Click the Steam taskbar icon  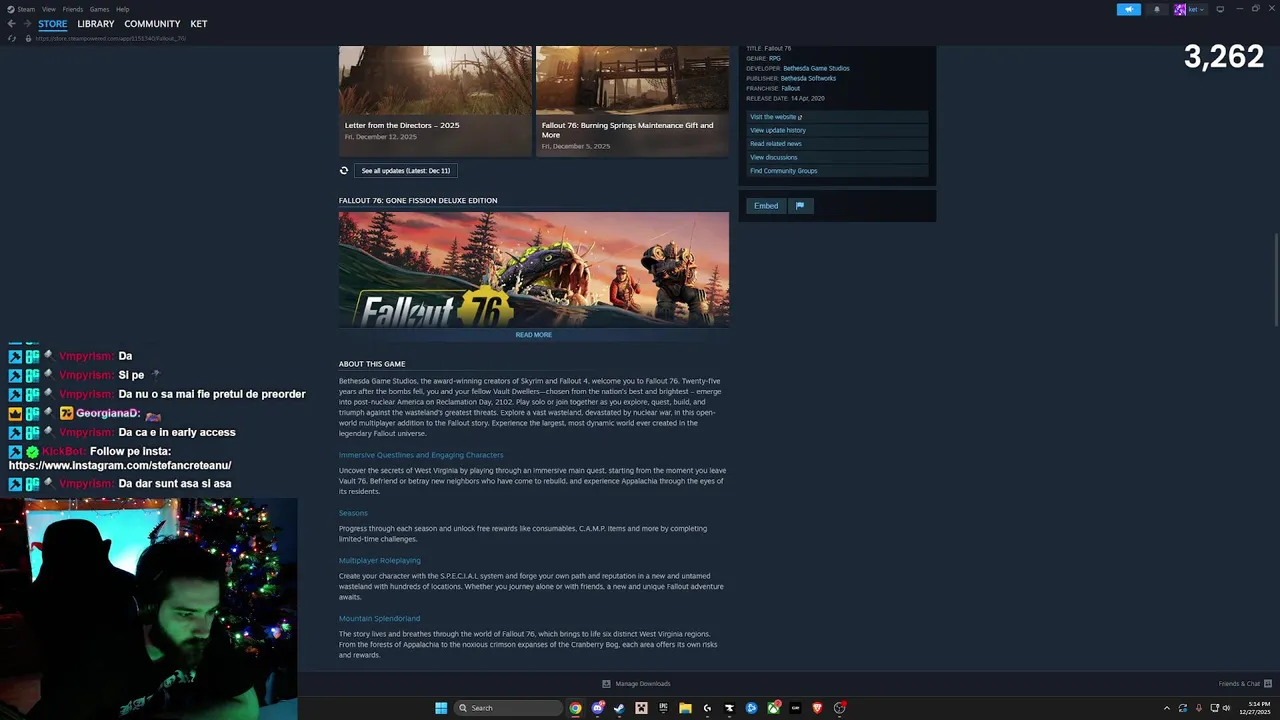[x=619, y=708]
